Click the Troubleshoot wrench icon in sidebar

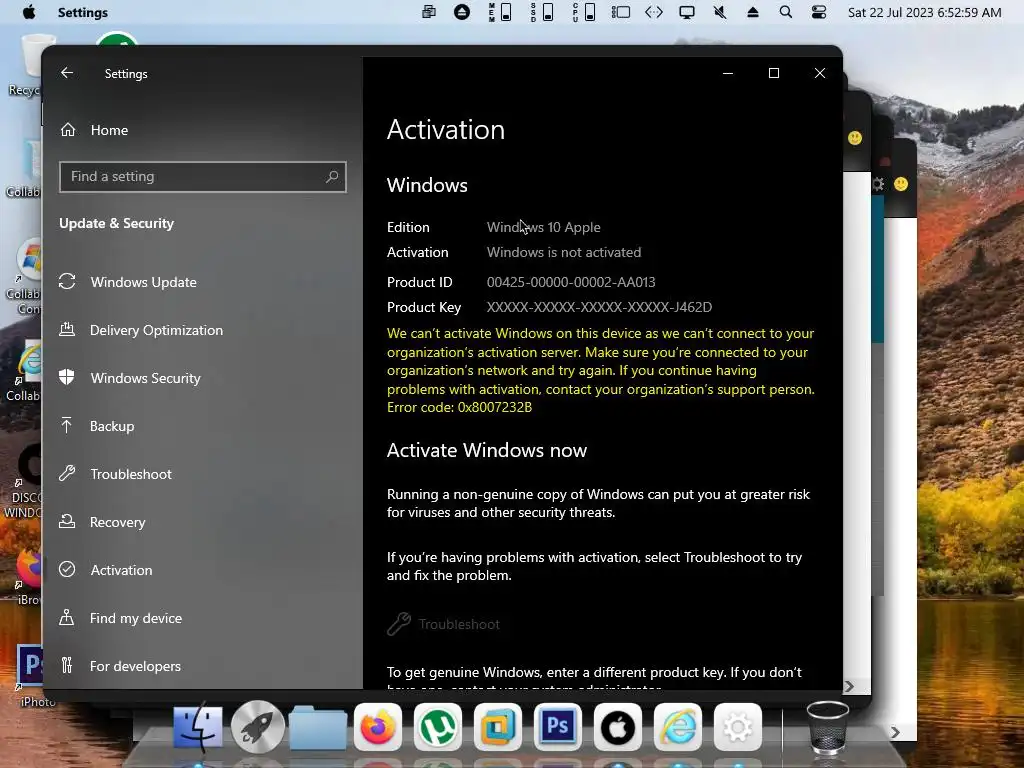click(67, 473)
